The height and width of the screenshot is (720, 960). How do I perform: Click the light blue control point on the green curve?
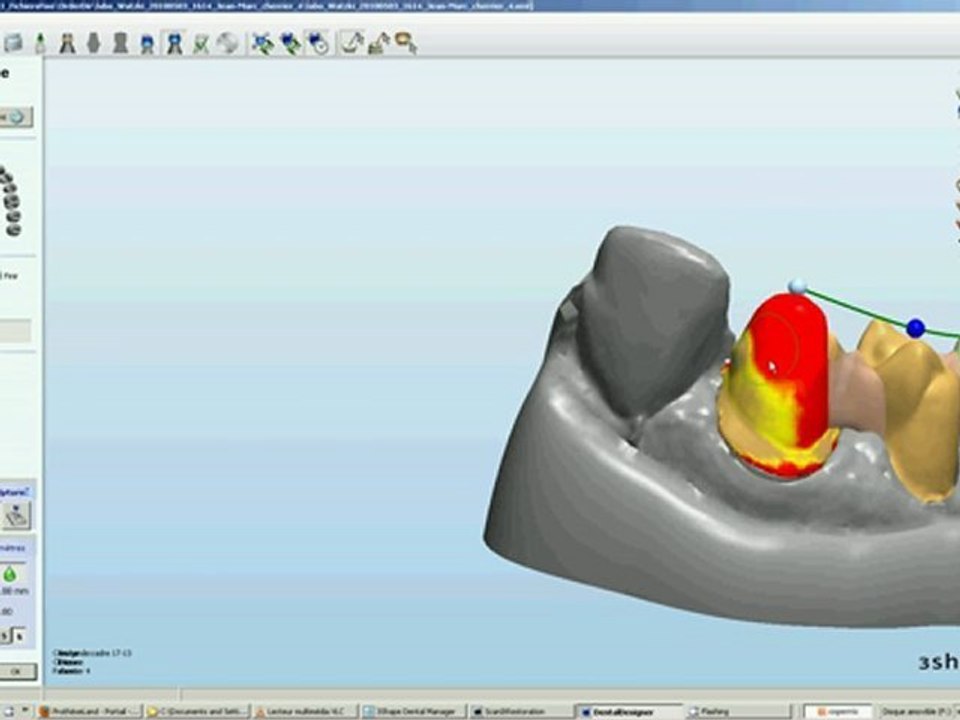click(797, 287)
